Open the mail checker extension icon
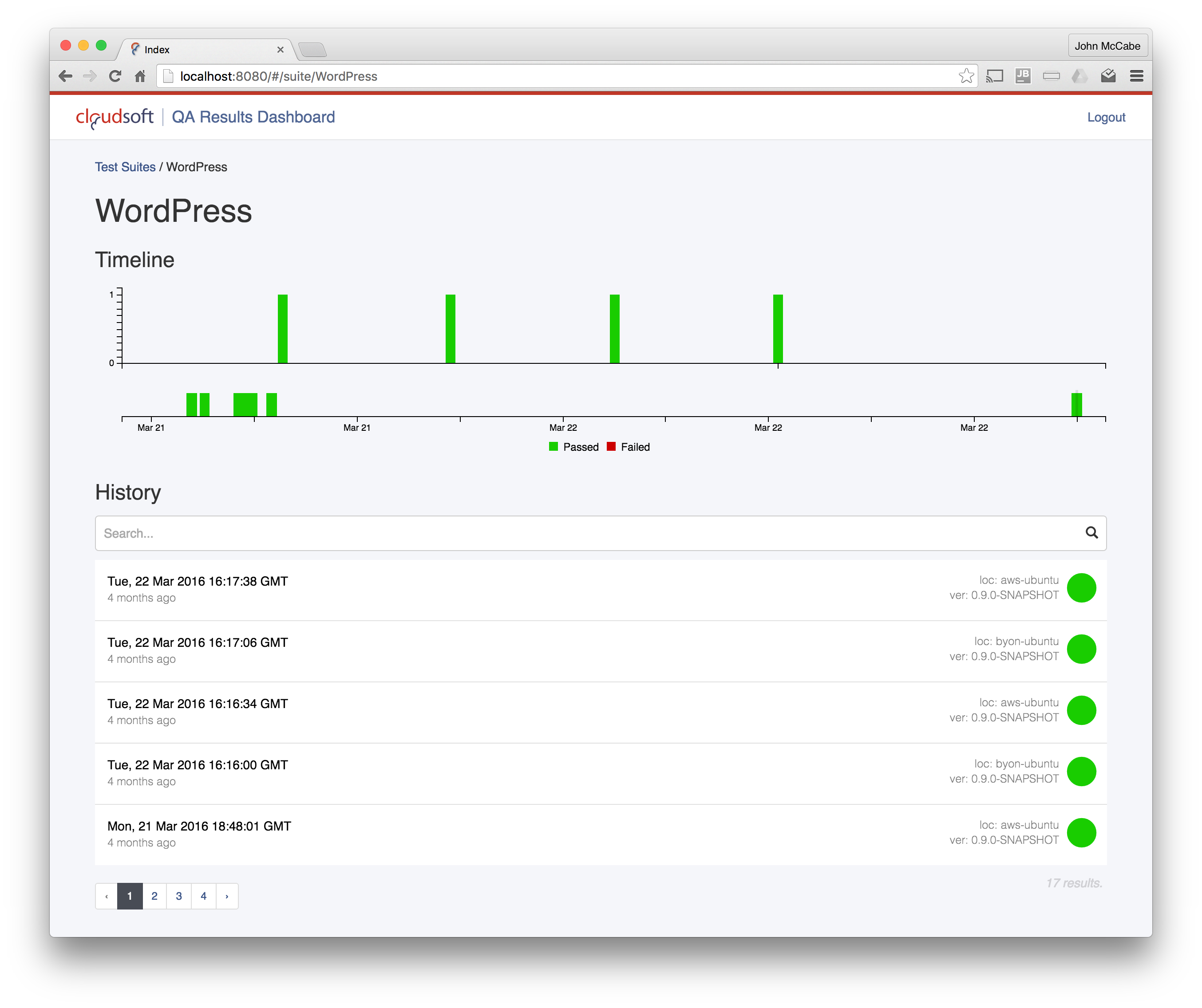This screenshot has width=1202, height=1008. (x=1108, y=76)
